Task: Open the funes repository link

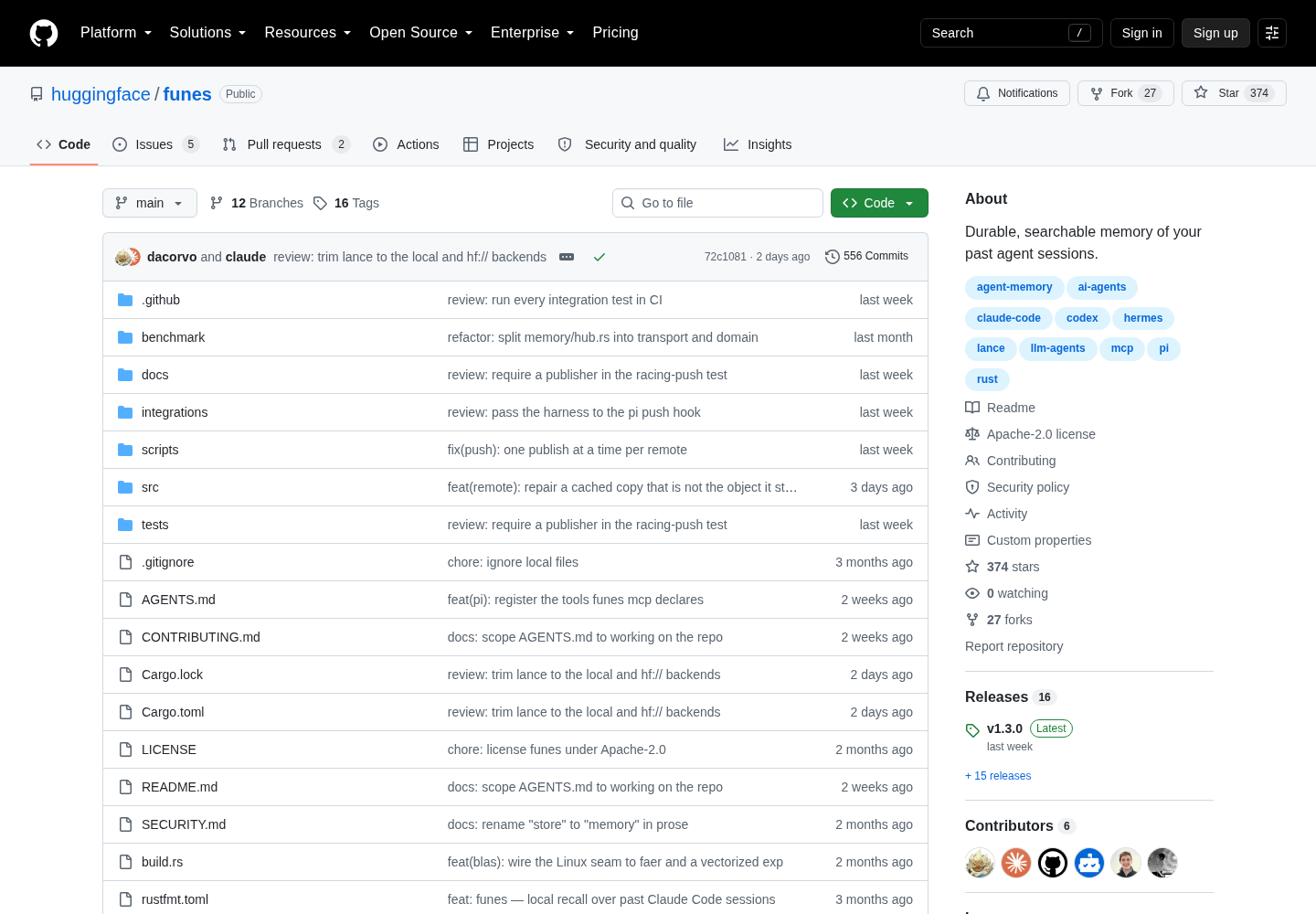Action: tap(187, 94)
